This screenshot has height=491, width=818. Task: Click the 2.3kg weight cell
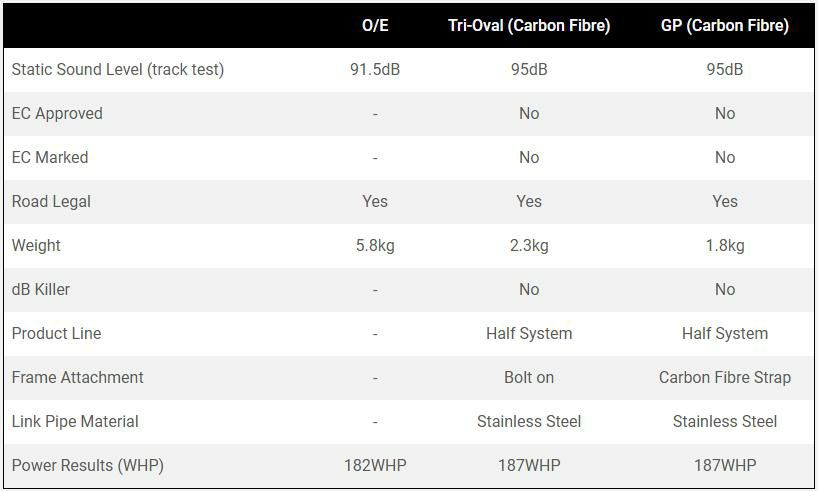529,246
